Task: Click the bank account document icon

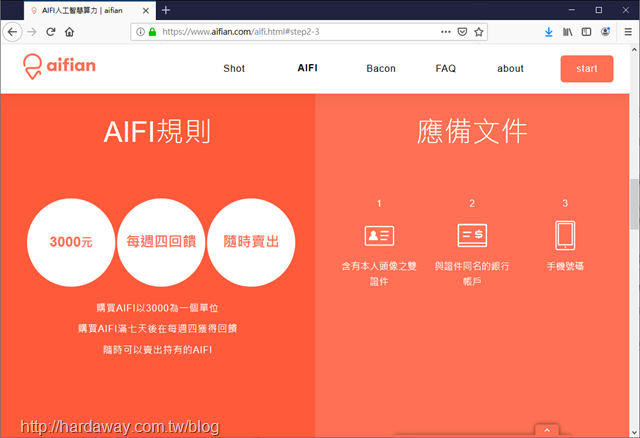Action: tap(472, 235)
